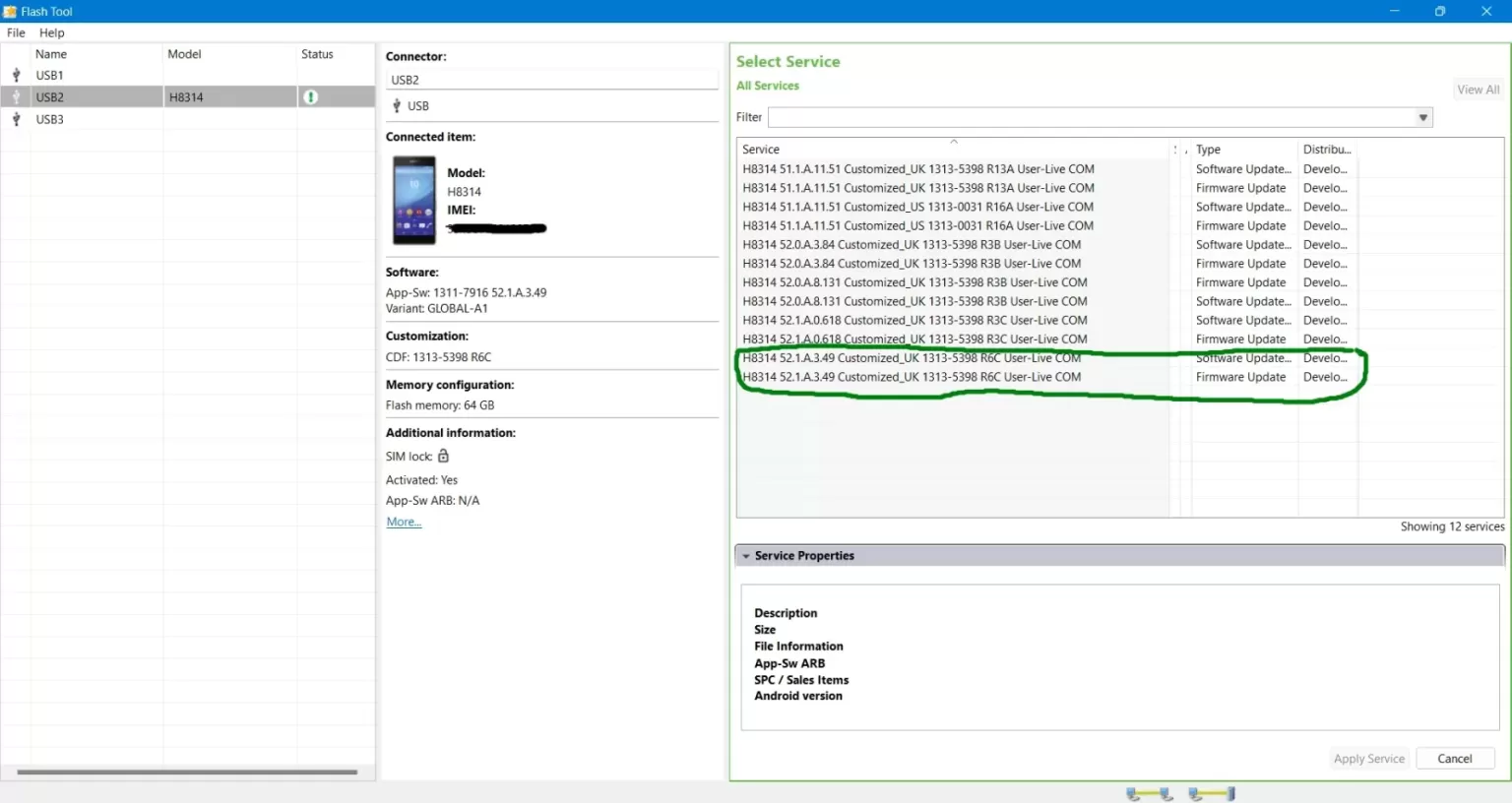The height and width of the screenshot is (803, 1512).
Task: Click the horizontal scrollbar under device list
Action: [187, 772]
